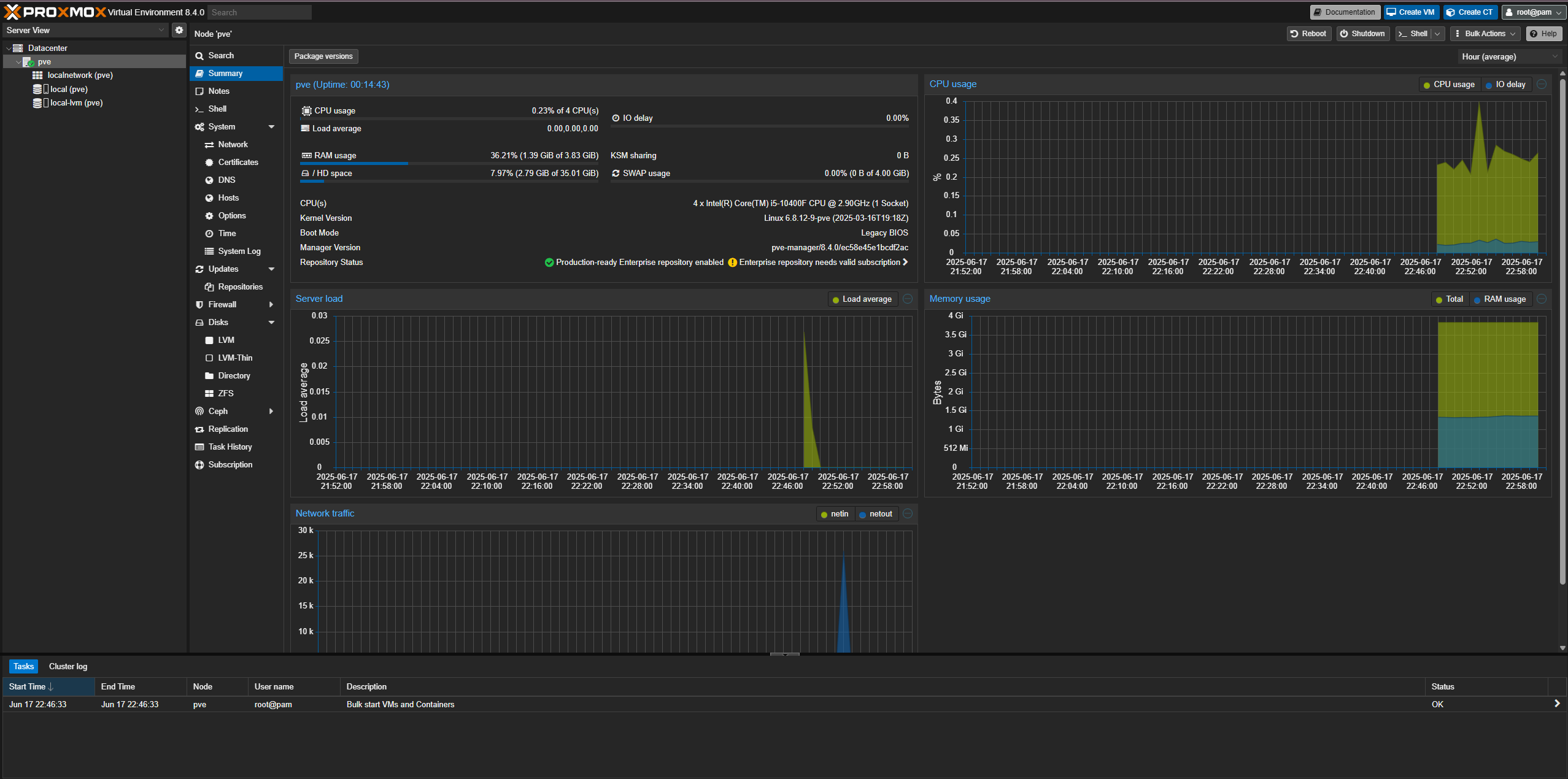Click the System Log list icon

[209, 251]
